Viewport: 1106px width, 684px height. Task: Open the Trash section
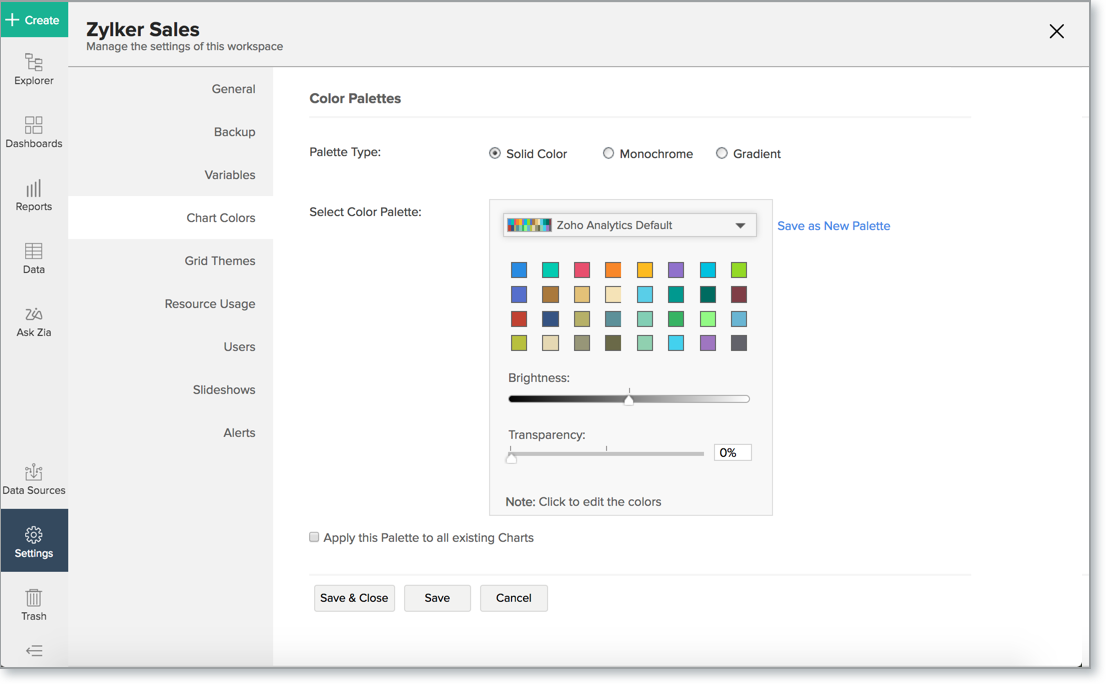34,602
